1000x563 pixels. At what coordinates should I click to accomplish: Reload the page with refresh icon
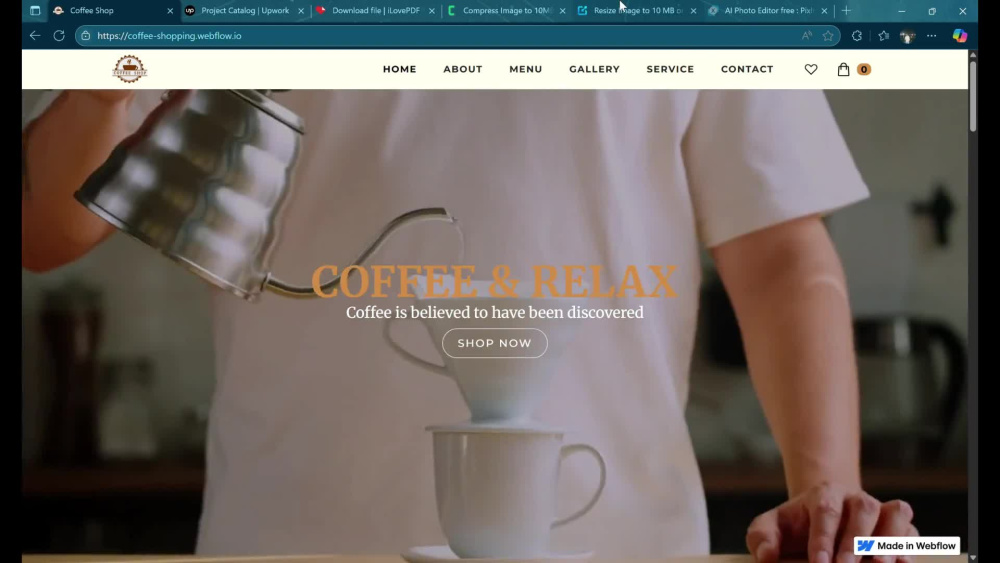[59, 36]
